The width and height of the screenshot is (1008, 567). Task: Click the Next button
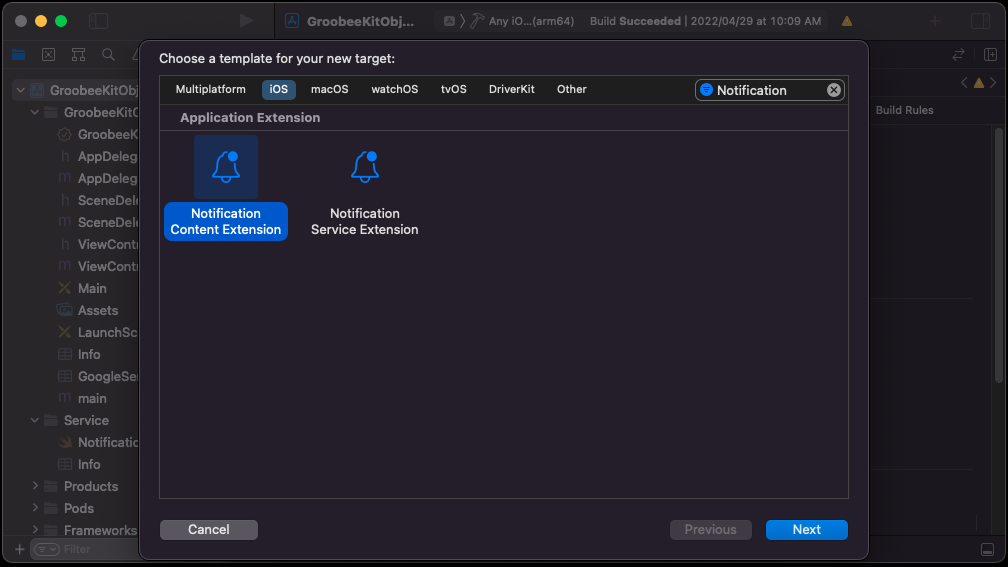click(806, 529)
